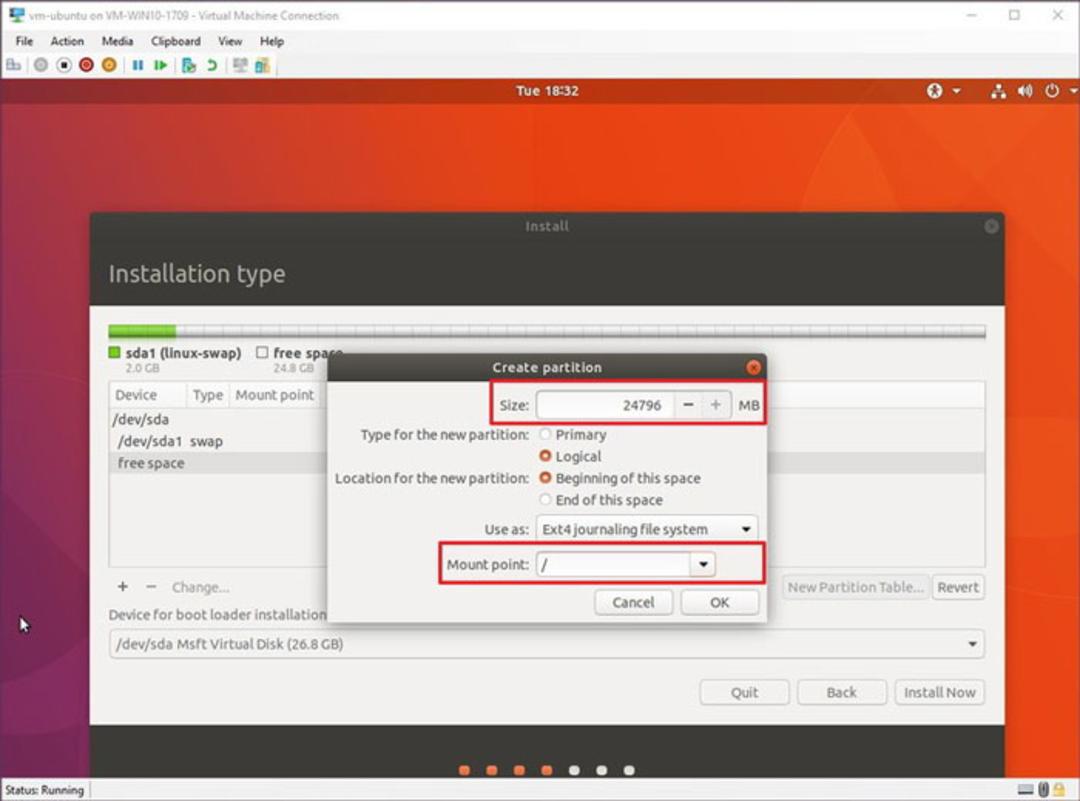Open the Help menu
Viewport: 1080px width, 801px height.
(x=271, y=41)
